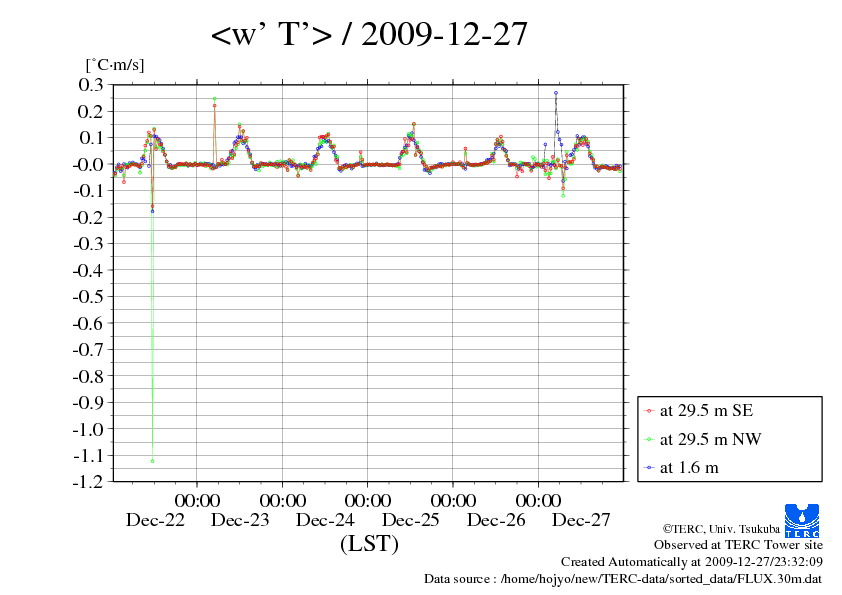Click x-axis date label Dec-22

point(155,520)
